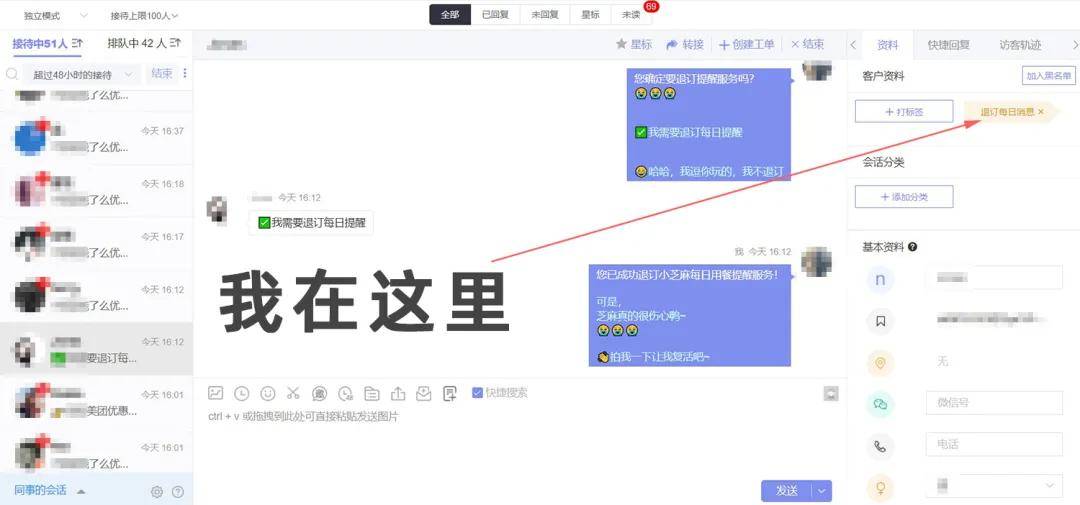Click the chat history clock icon

coord(242,393)
